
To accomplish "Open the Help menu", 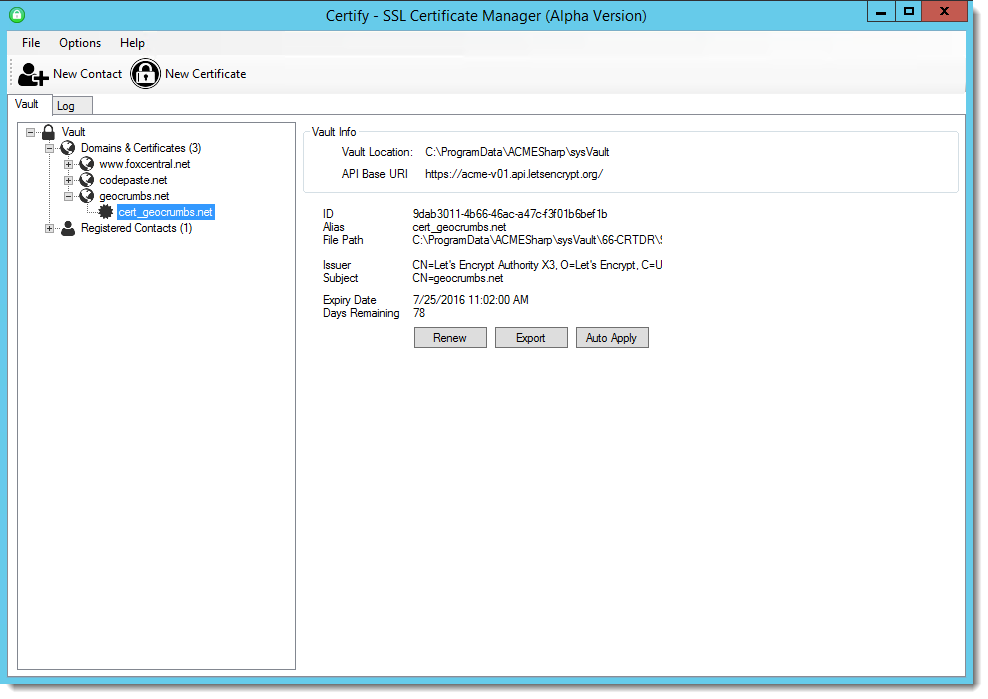I will (132, 43).
